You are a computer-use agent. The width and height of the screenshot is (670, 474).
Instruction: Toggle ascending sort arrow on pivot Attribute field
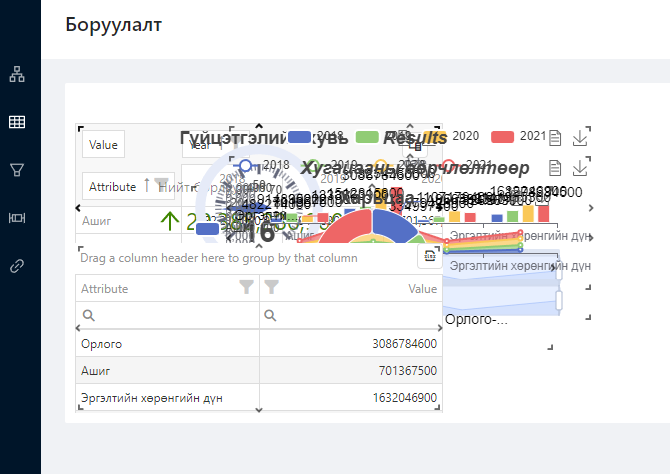pyautogui.click(x=147, y=185)
